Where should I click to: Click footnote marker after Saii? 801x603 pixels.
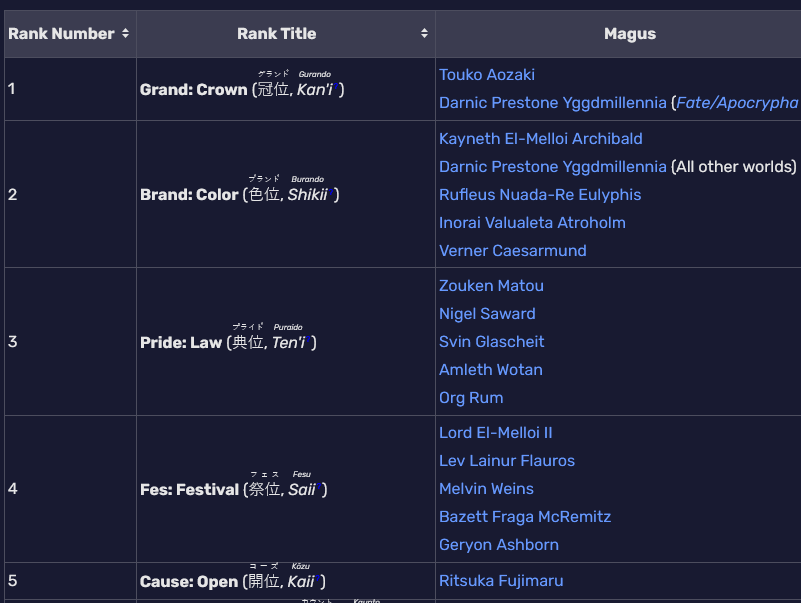pos(319,486)
